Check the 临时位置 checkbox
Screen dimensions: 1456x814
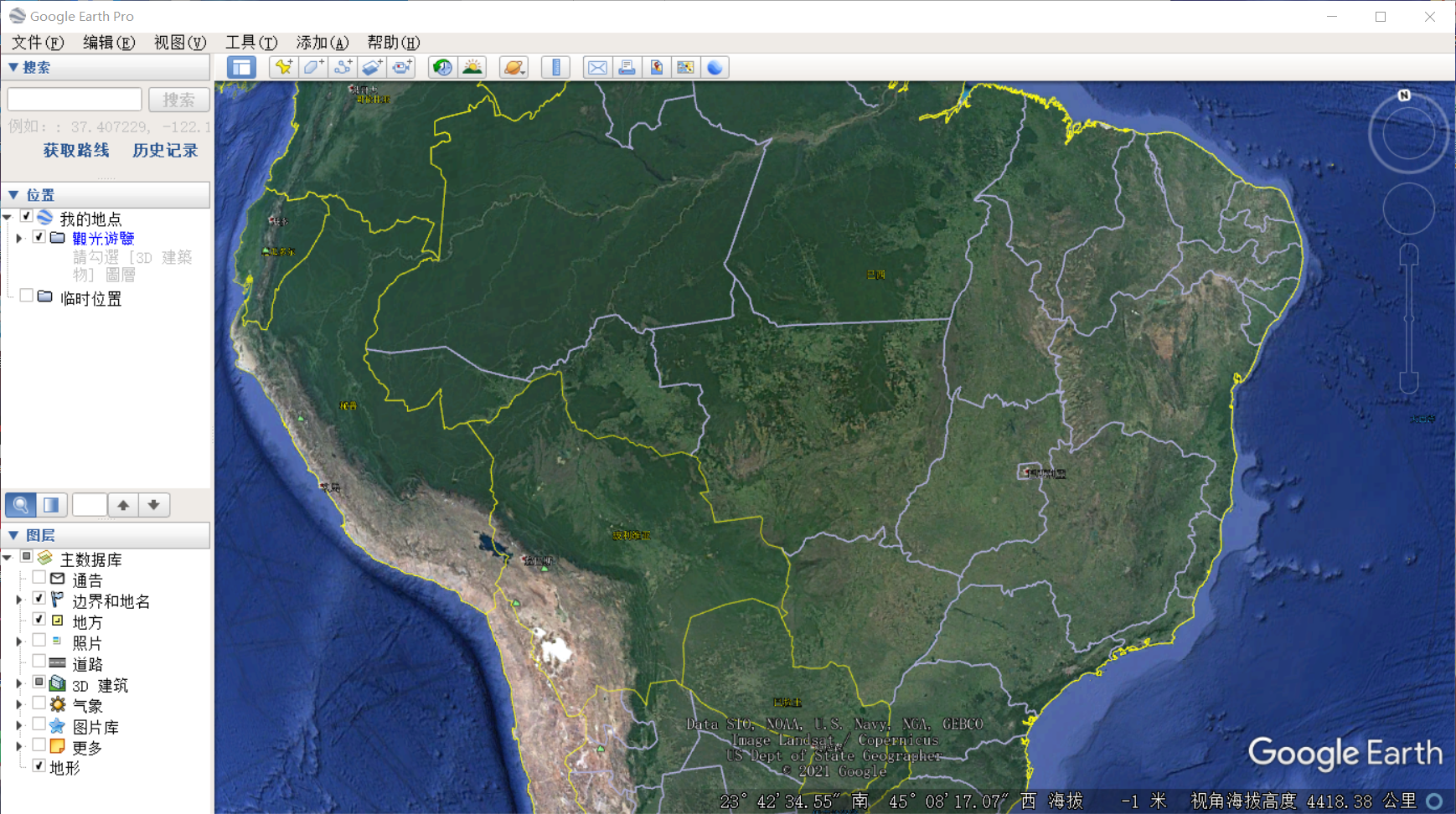click(x=26, y=296)
